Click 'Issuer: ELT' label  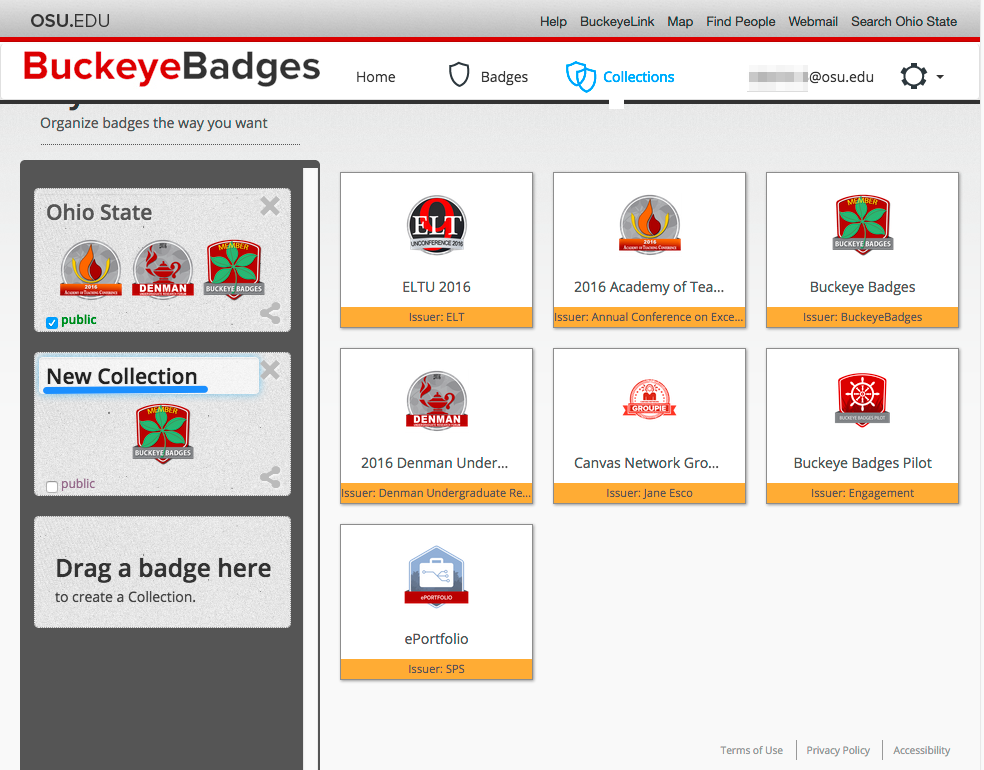coord(437,317)
